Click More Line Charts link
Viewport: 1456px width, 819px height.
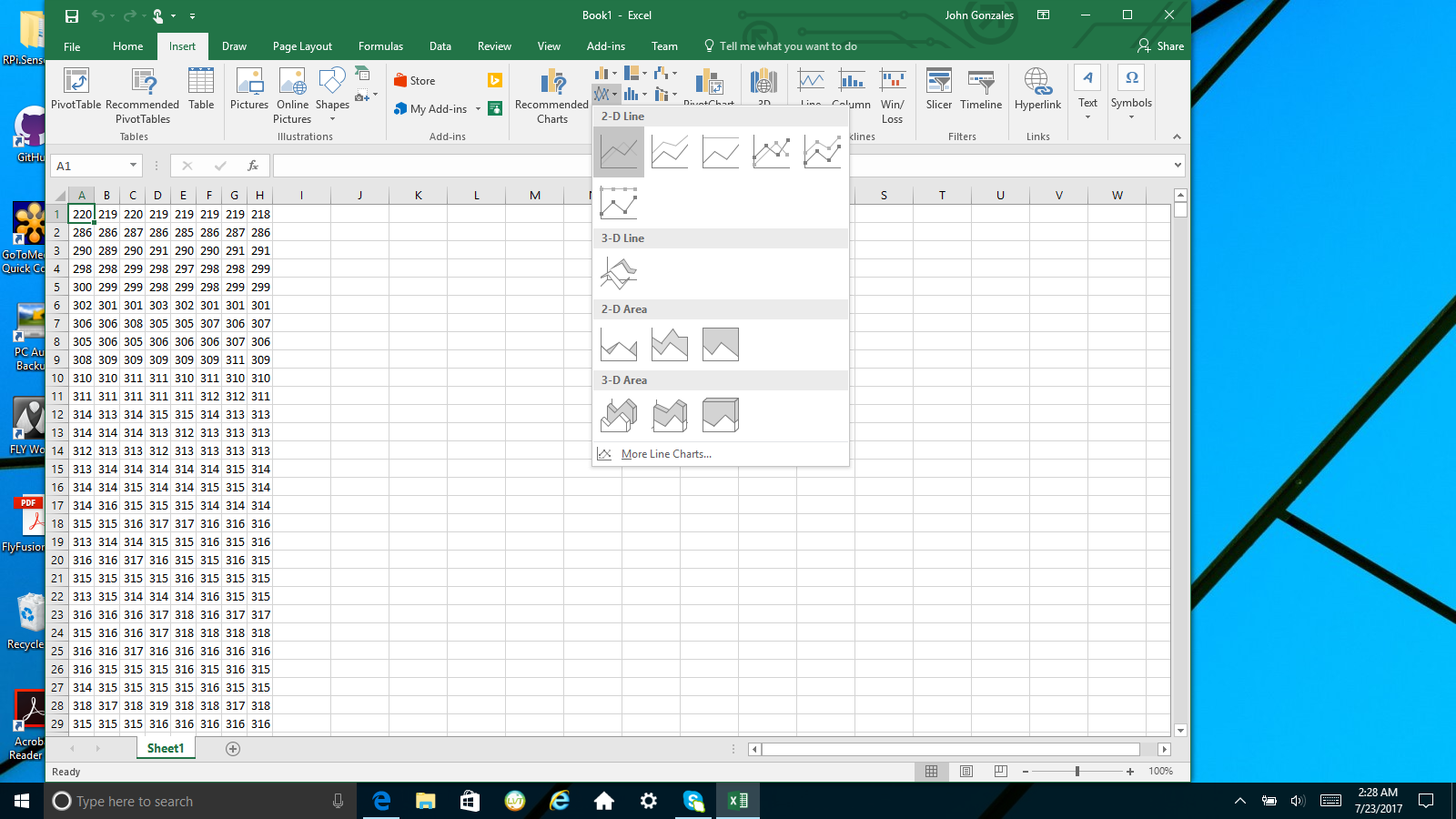pos(666,454)
